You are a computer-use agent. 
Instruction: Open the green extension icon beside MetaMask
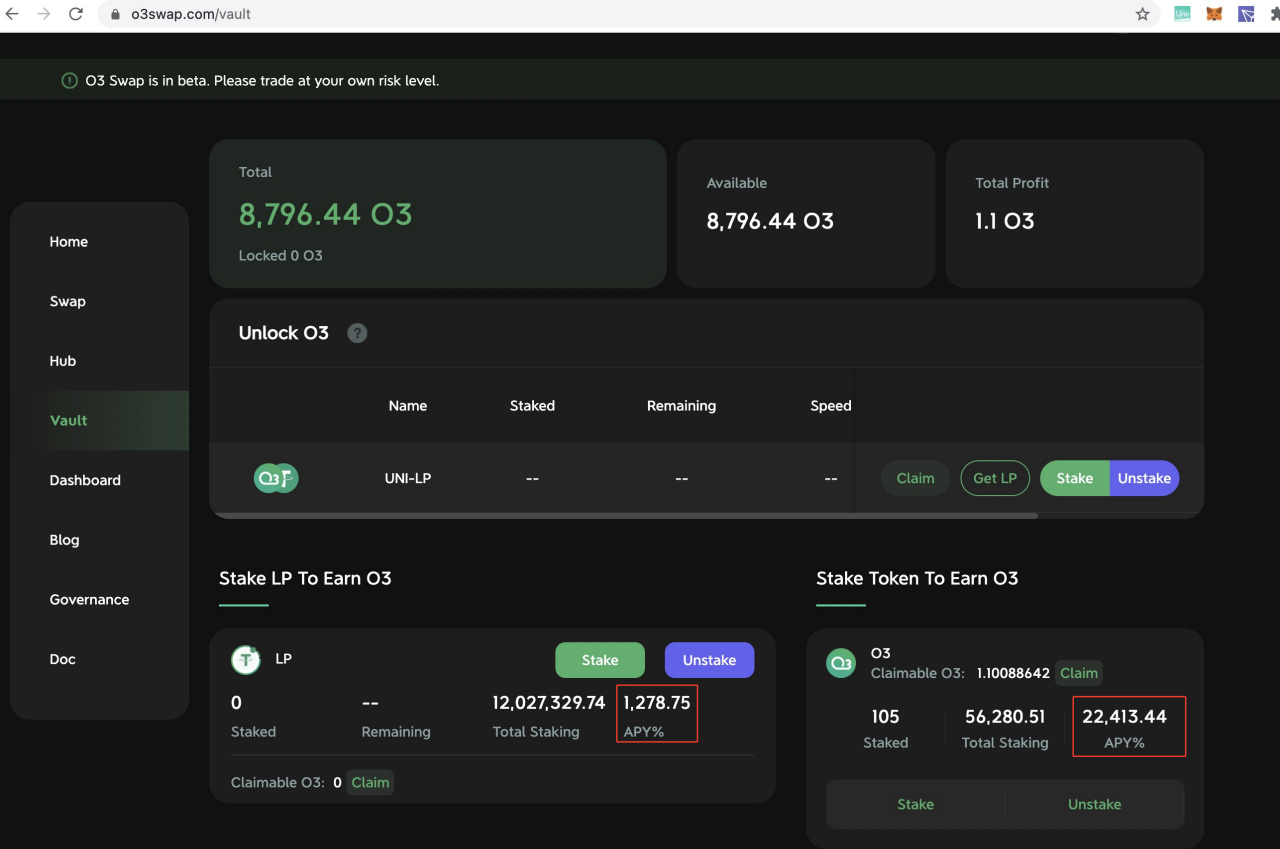[x=1182, y=14]
